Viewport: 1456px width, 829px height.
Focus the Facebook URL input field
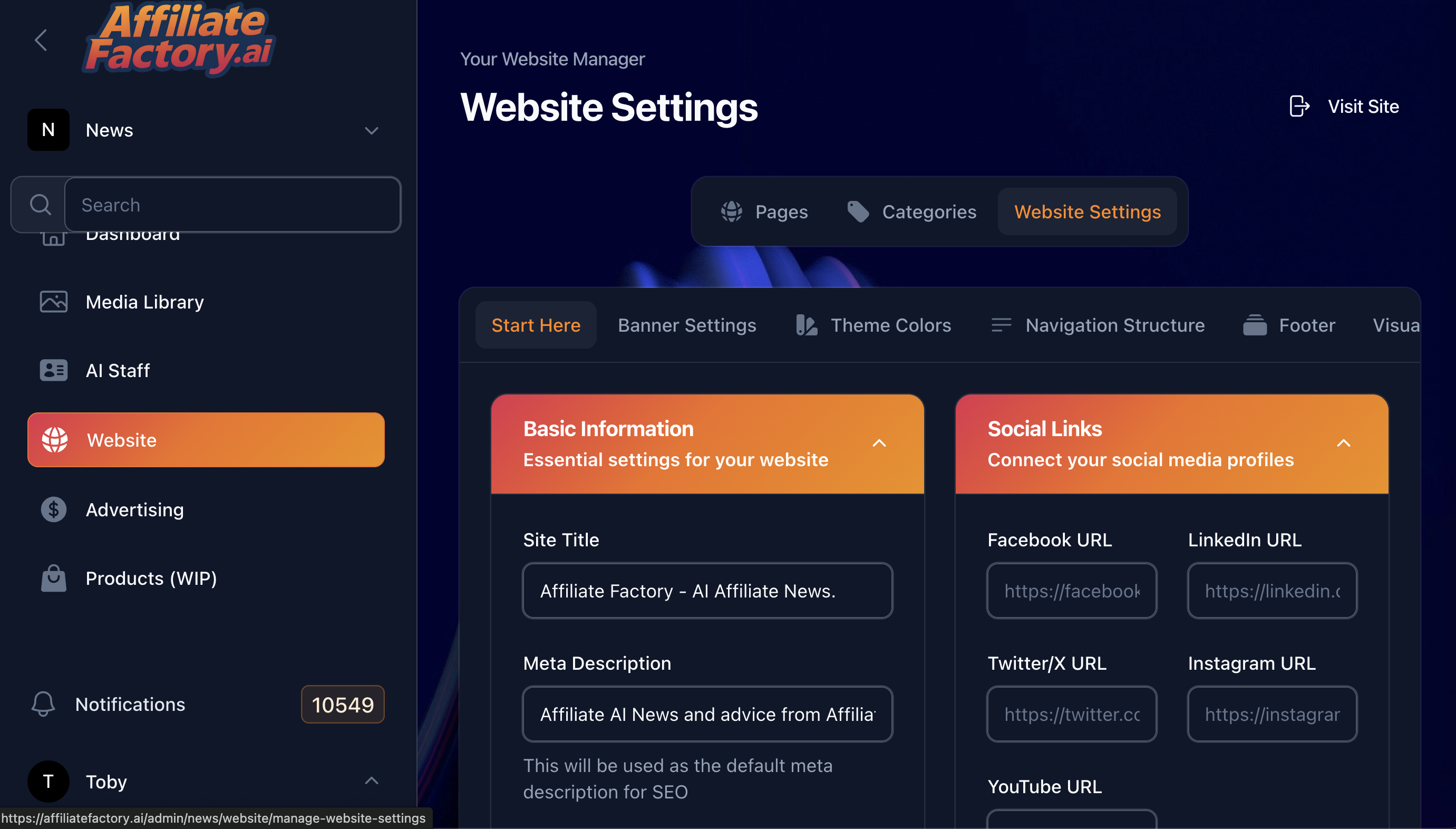[x=1071, y=591]
